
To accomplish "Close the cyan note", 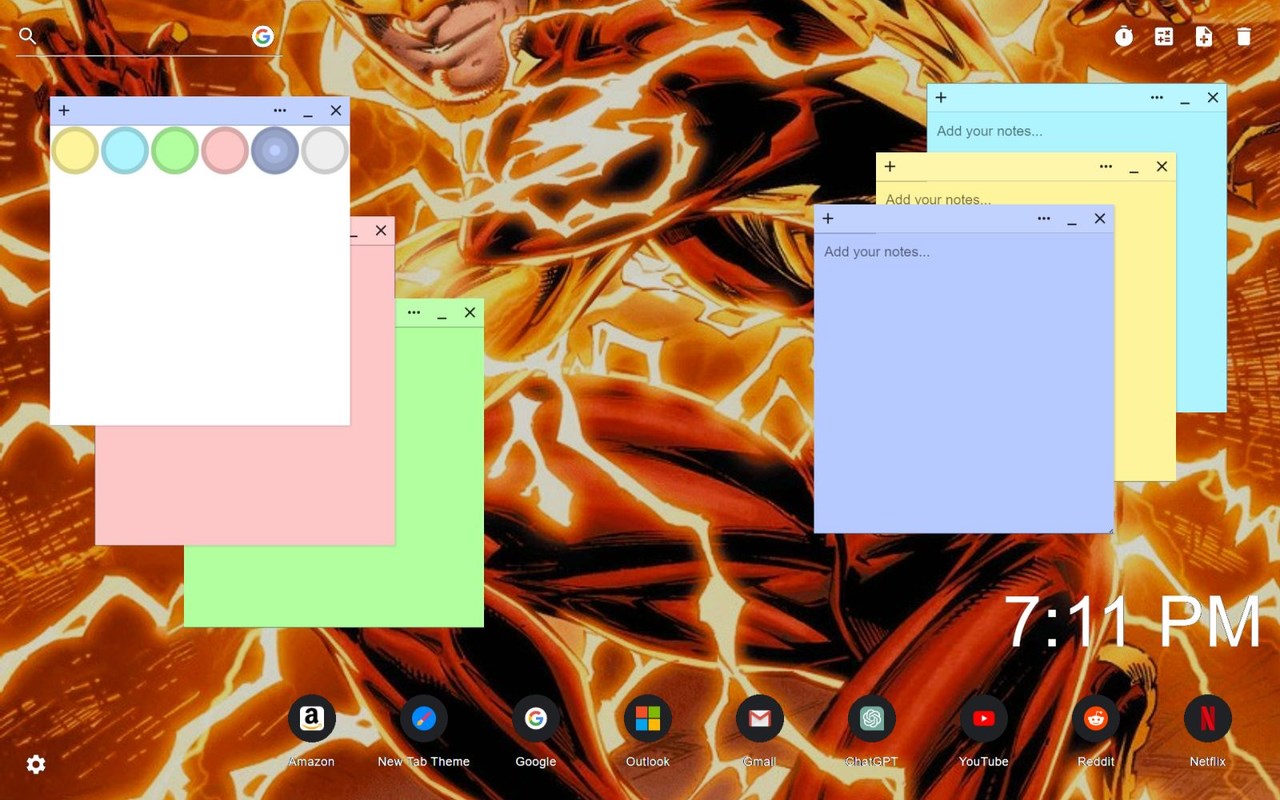I will click(x=1213, y=98).
